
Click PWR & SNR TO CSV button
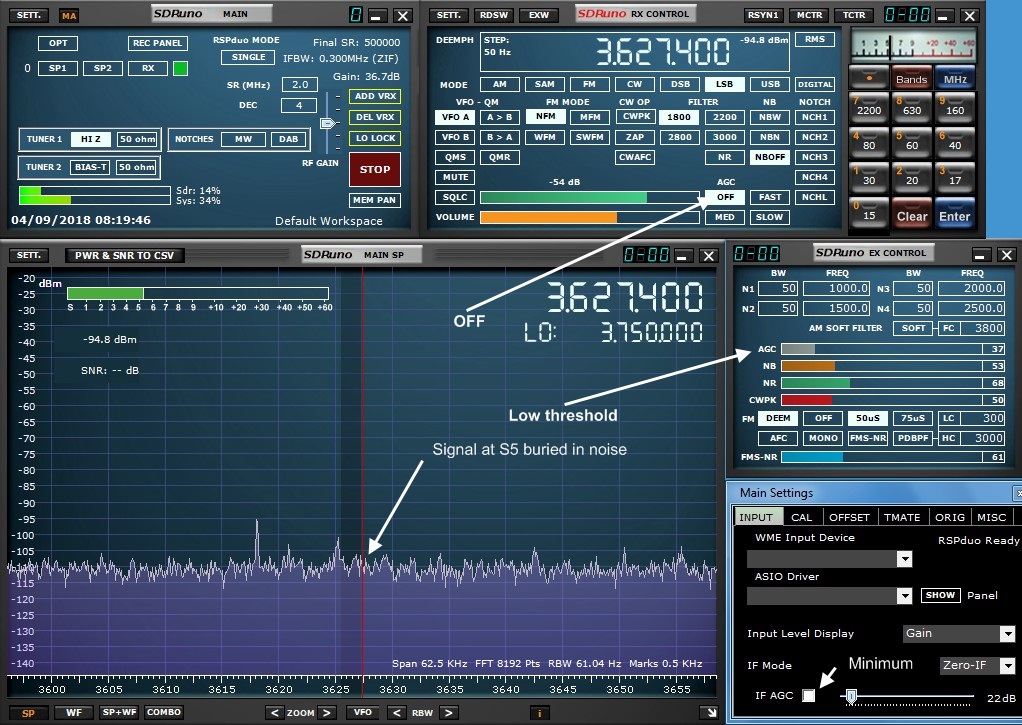coord(124,256)
